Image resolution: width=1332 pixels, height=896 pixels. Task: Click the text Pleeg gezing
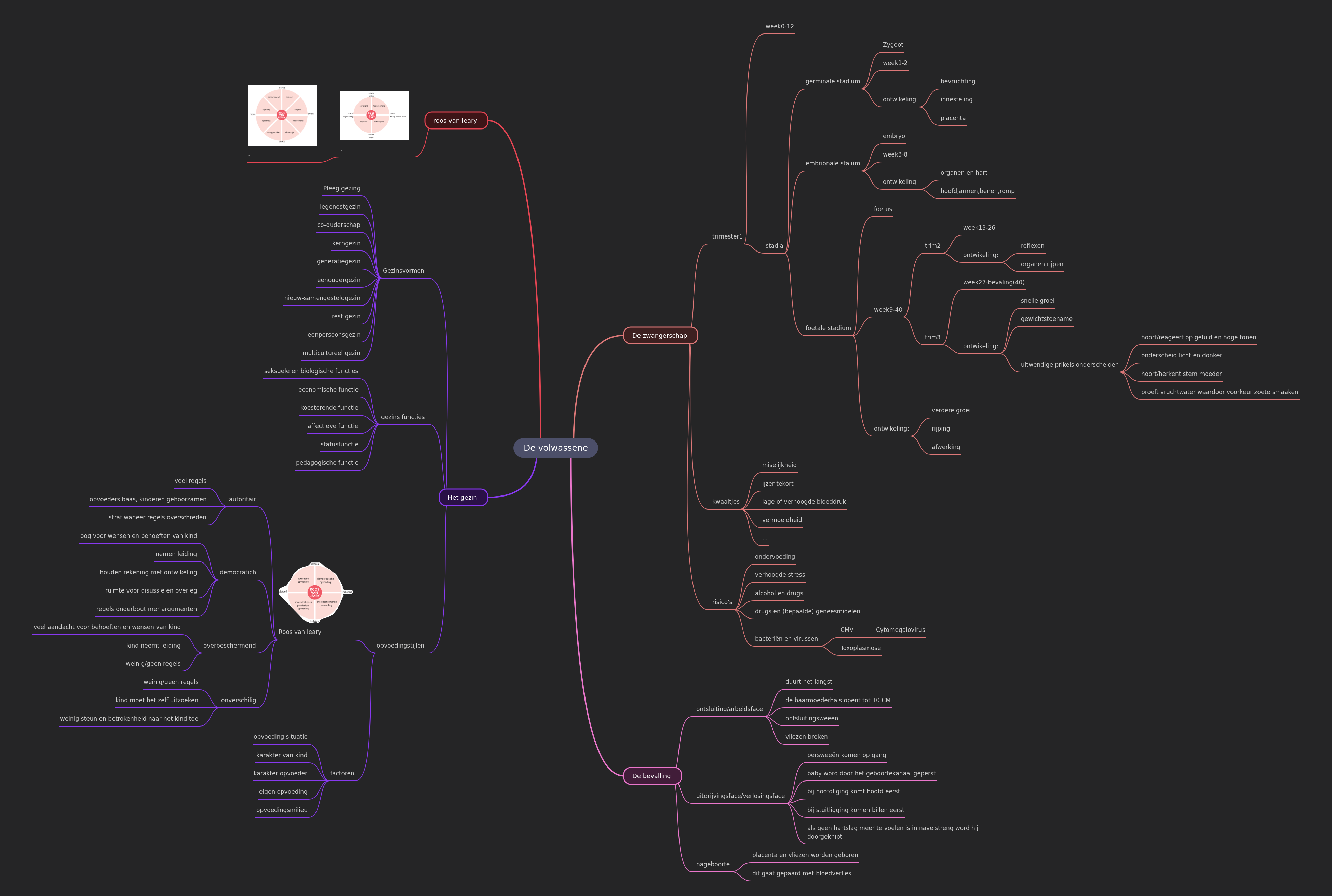[342, 189]
